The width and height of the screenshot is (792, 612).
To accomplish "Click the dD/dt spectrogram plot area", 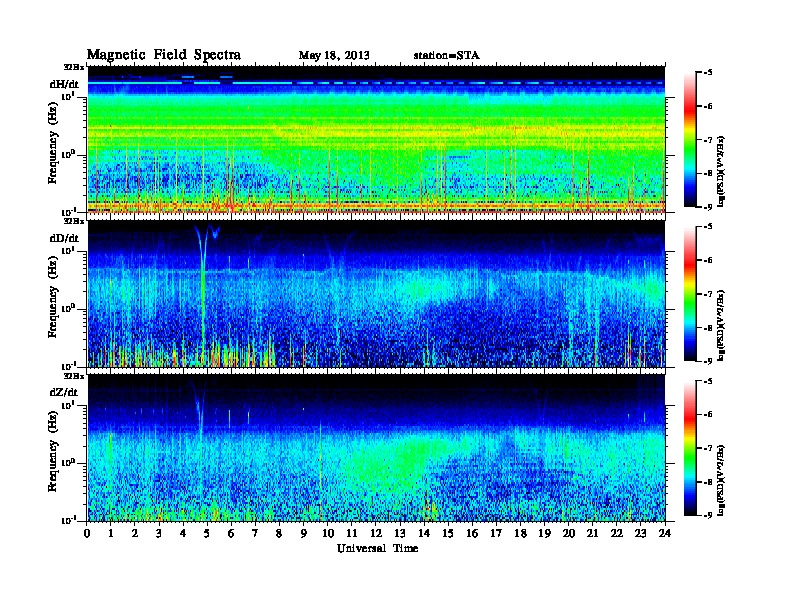I will click(376, 294).
